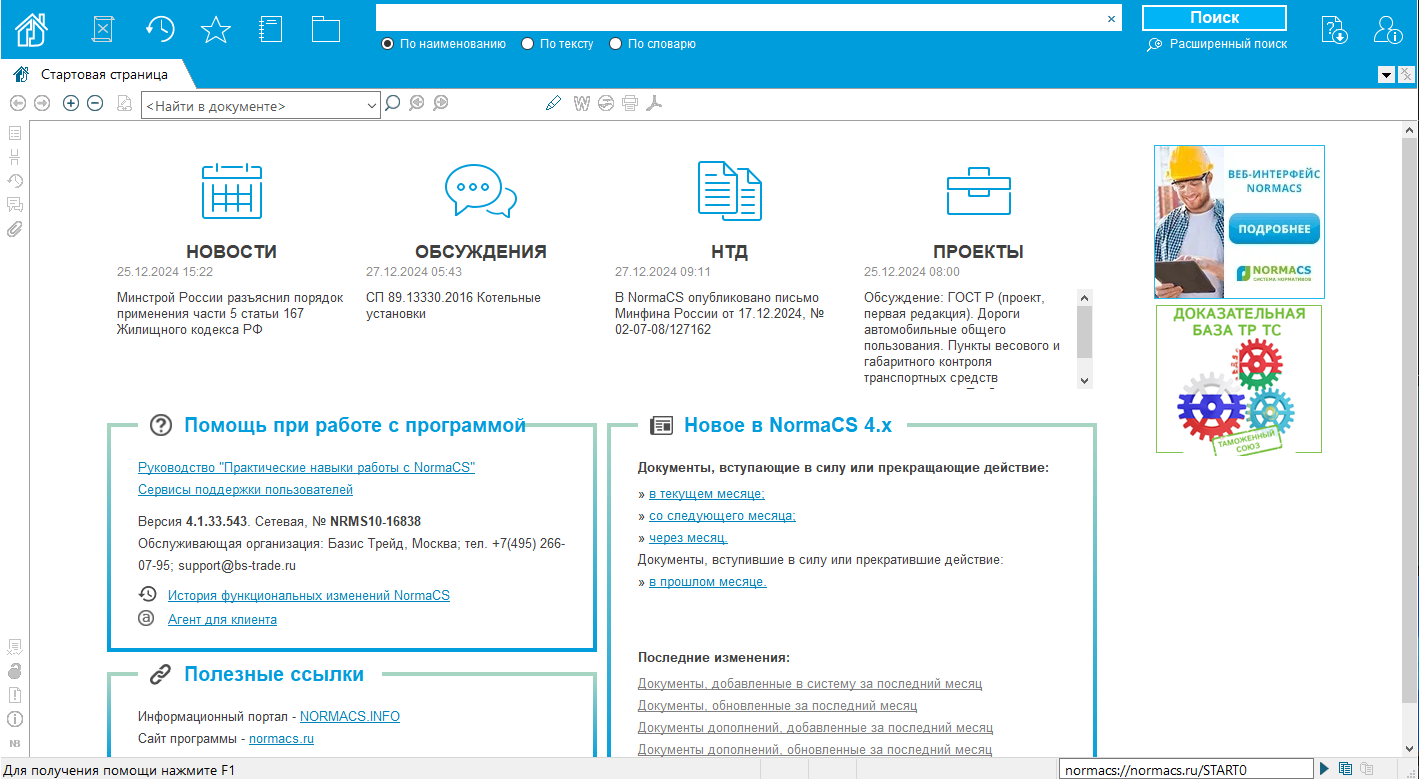1419x779 pixels.
Task: Switch to 'Стартовая страница' tab
Action: (x=103, y=74)
